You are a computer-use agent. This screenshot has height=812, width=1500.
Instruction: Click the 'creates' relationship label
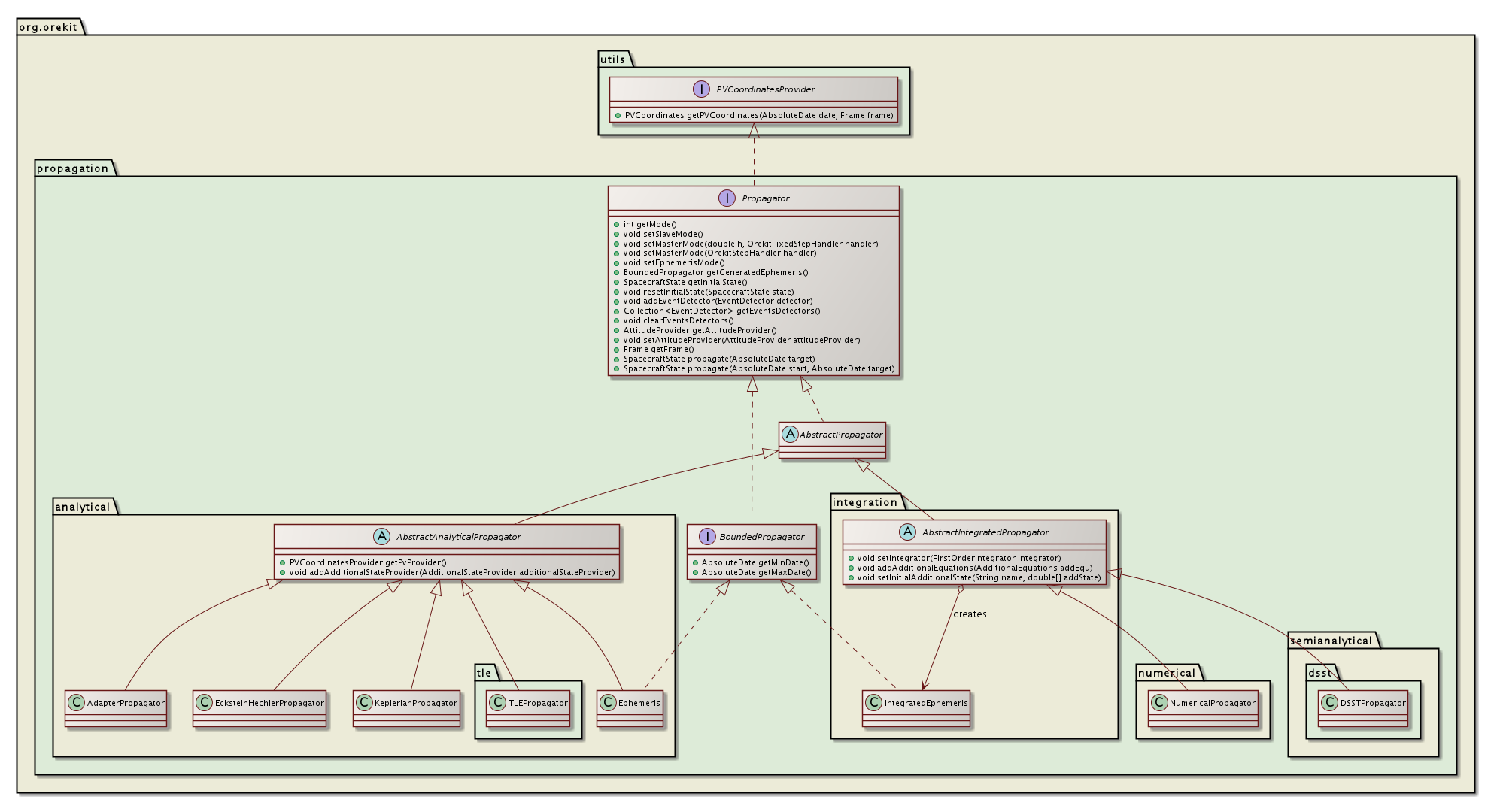pyautogui.click(x=970, y=614)
